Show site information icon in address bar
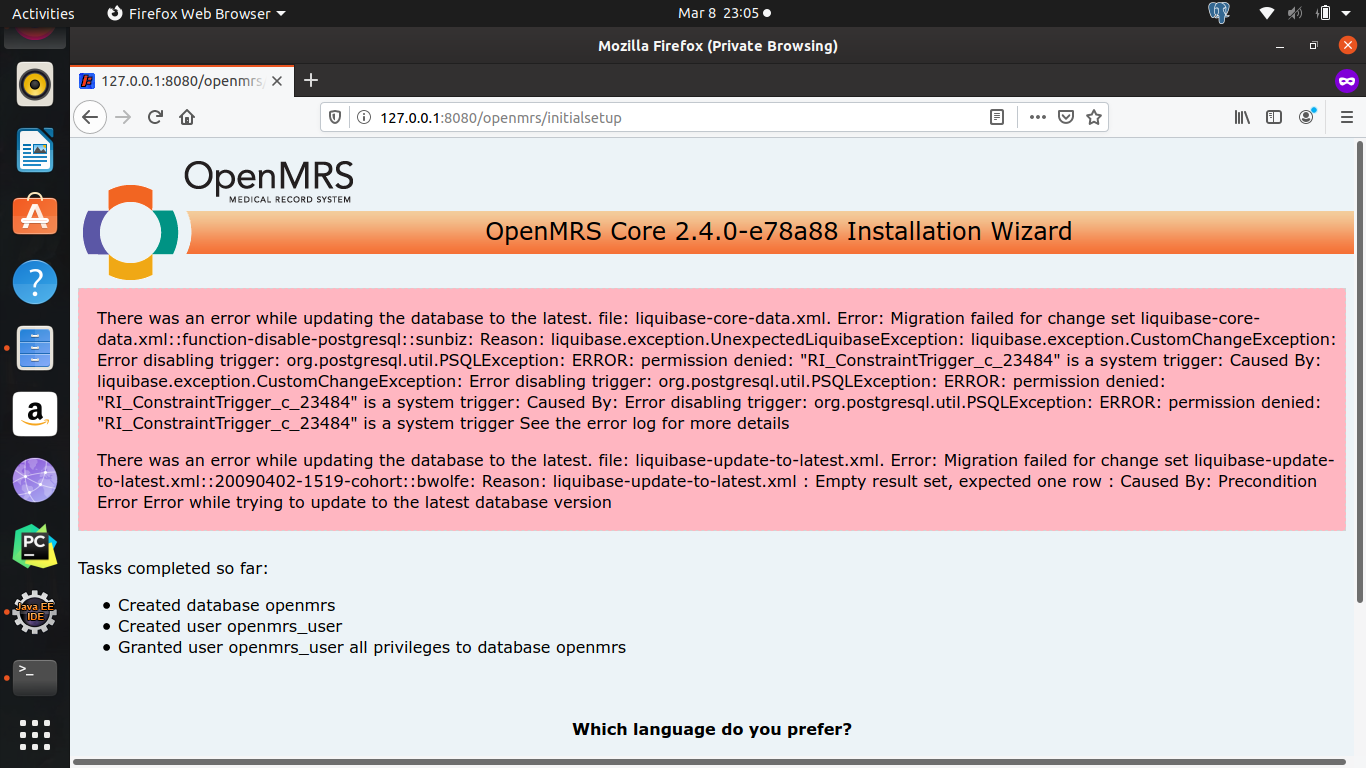 (x=362, y=117)
